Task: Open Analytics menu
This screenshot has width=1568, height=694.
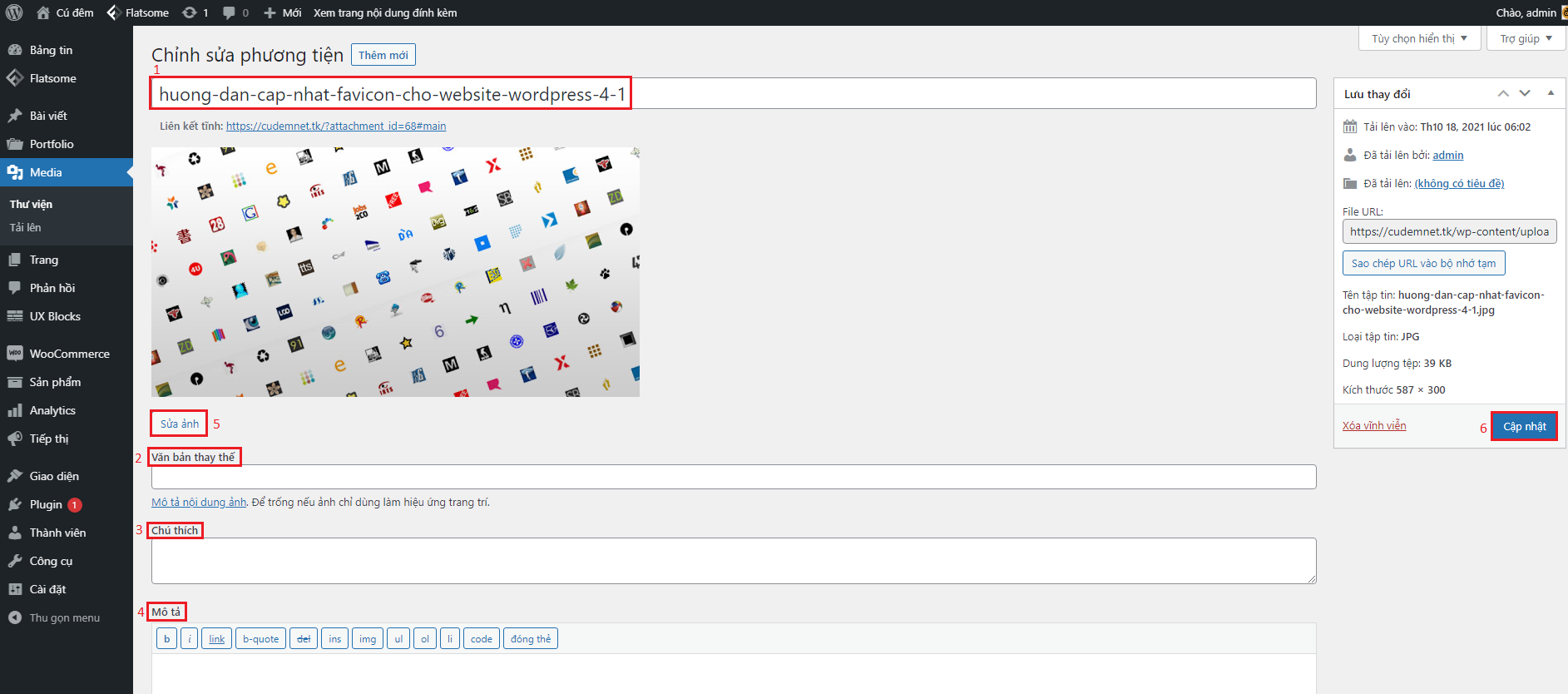Action: (67, 410)
